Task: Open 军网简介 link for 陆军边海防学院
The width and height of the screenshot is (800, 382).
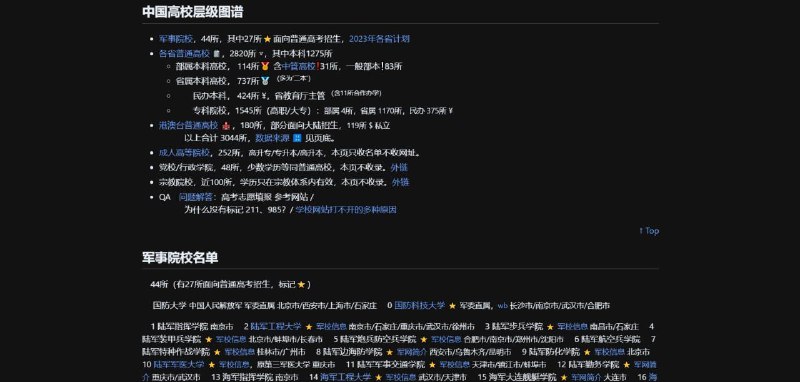Action: [x=412, y=352]
